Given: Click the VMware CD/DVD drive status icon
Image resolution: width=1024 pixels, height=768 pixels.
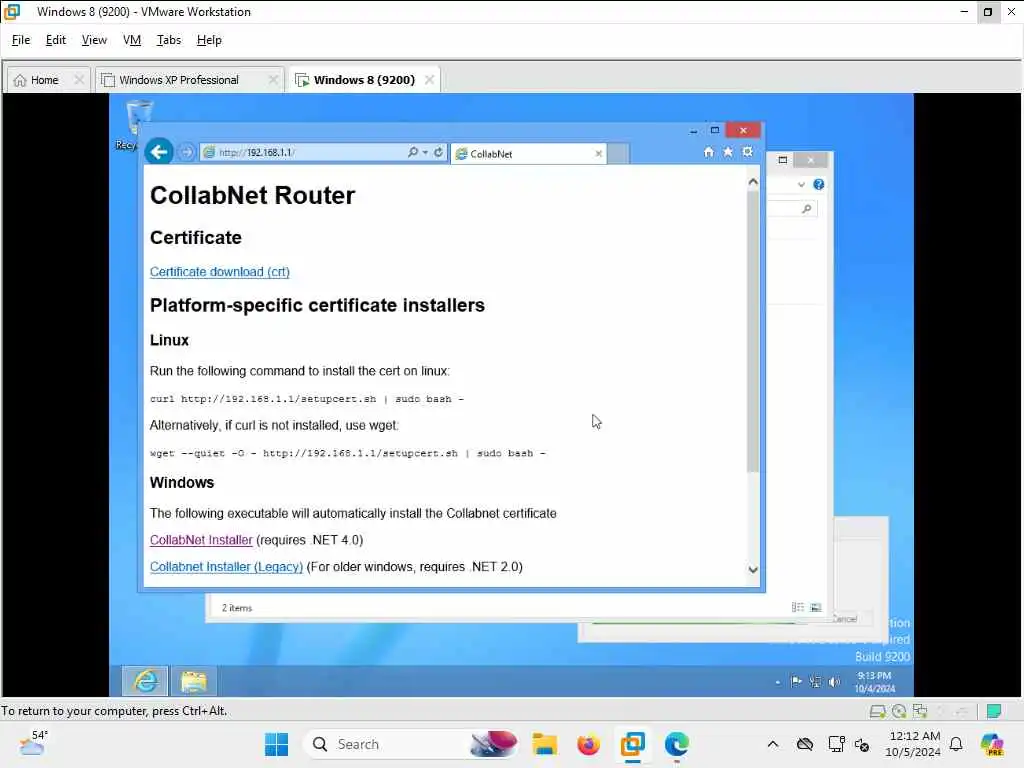Looking at the screenshot, I should (899, 711).
